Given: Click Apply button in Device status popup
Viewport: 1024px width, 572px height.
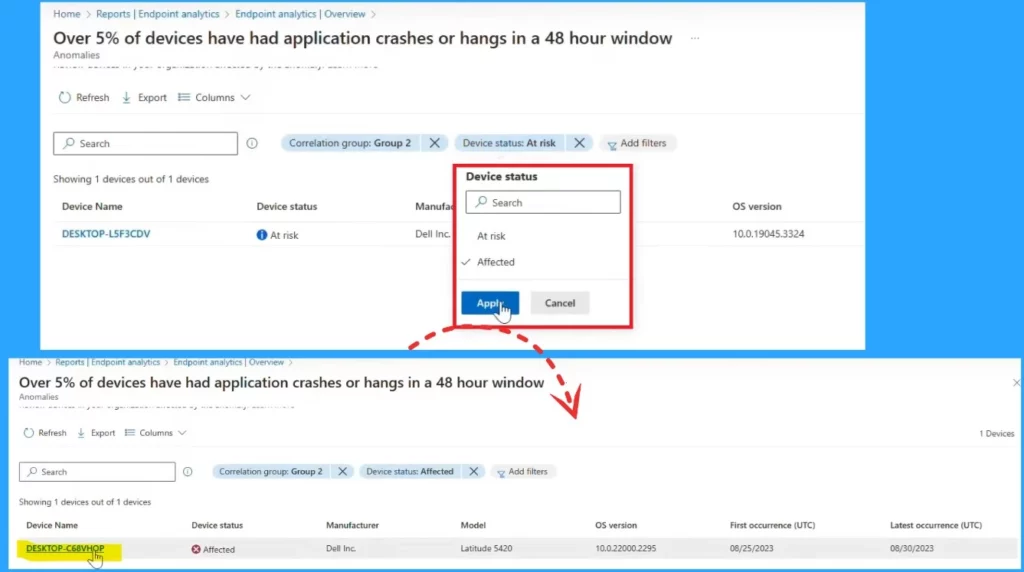Looking at the screenshot, I should (x=490, y=303).
